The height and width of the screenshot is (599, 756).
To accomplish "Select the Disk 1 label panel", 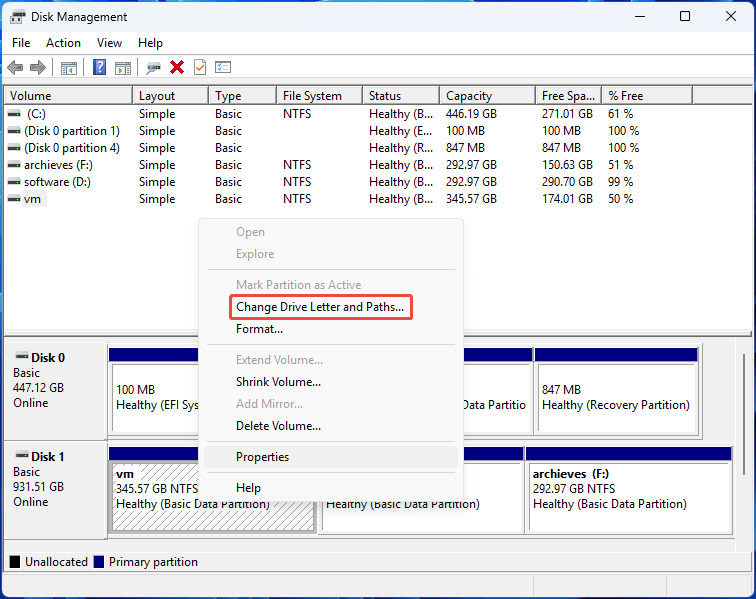I will pos(55,490).
